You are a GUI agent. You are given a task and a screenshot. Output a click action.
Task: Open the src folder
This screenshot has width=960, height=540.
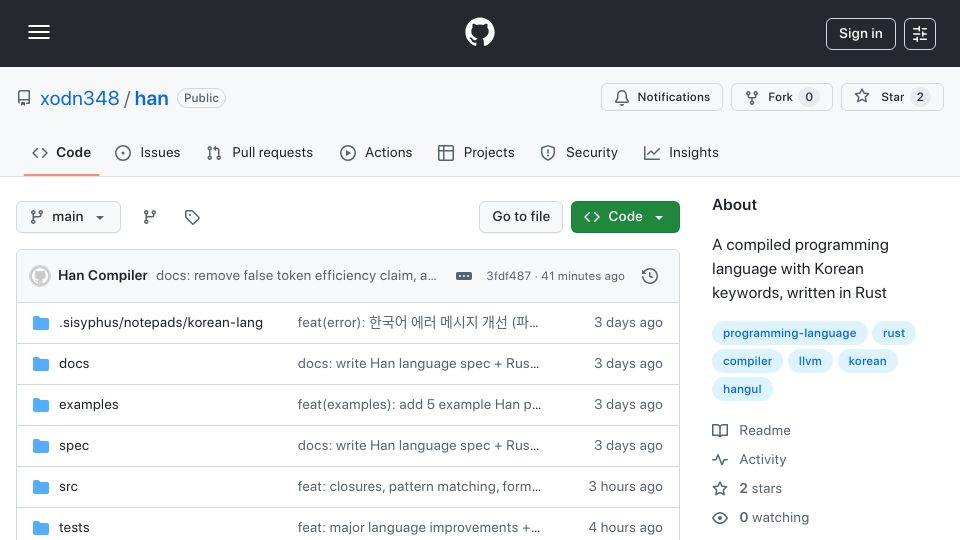pyautogui.click(x=69, y=487)
